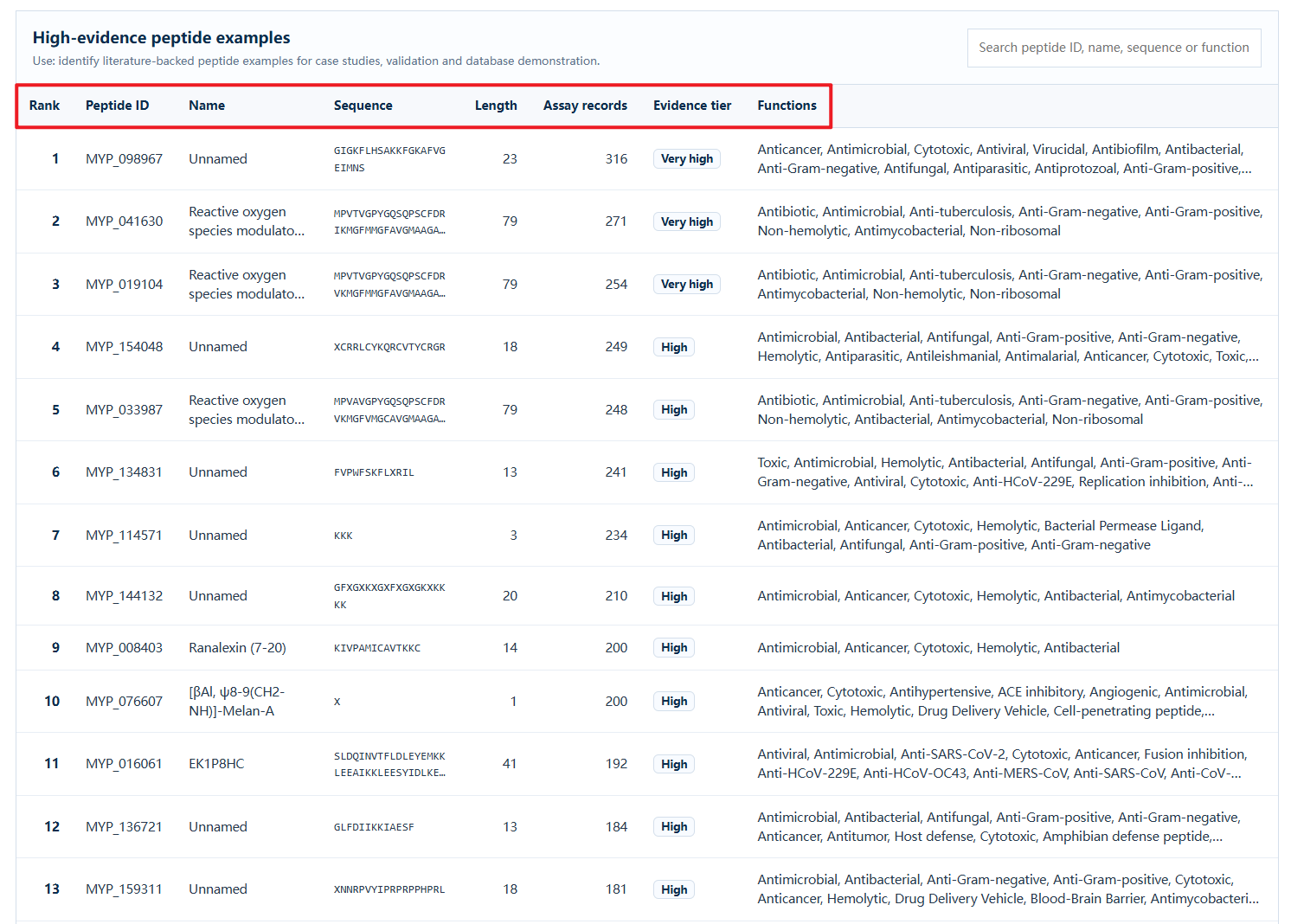
Task: Click the Very high badge for MYP_098967
Action: tap(687, 159)
